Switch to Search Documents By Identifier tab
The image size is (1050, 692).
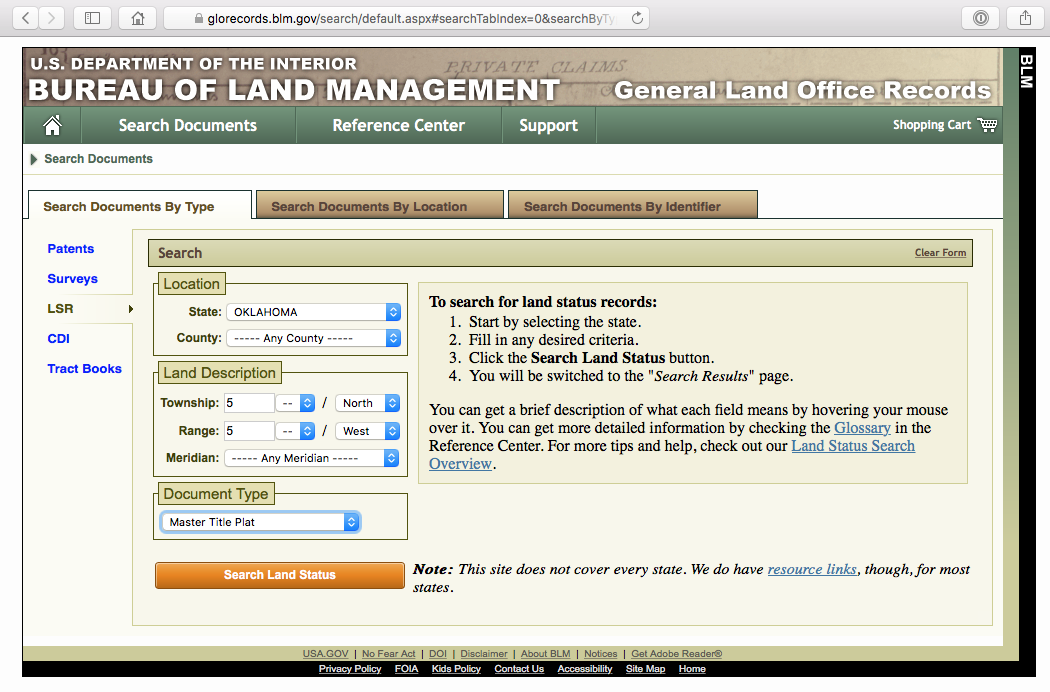pyautogui.click(x=632, y=205)
